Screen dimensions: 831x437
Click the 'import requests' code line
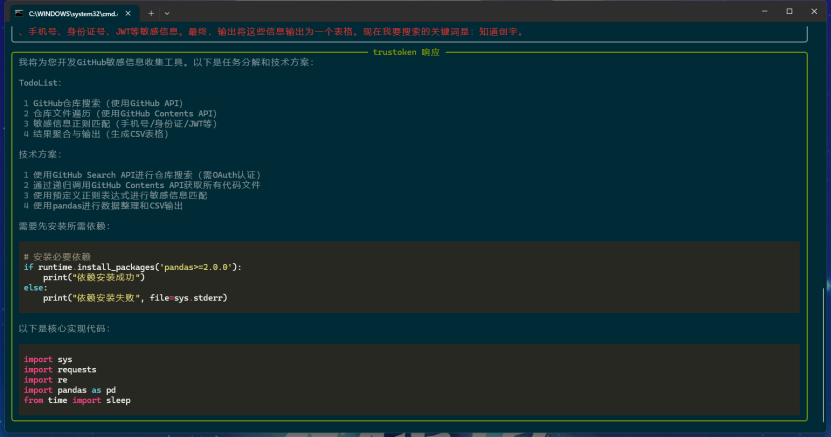(x=60, y=370)
